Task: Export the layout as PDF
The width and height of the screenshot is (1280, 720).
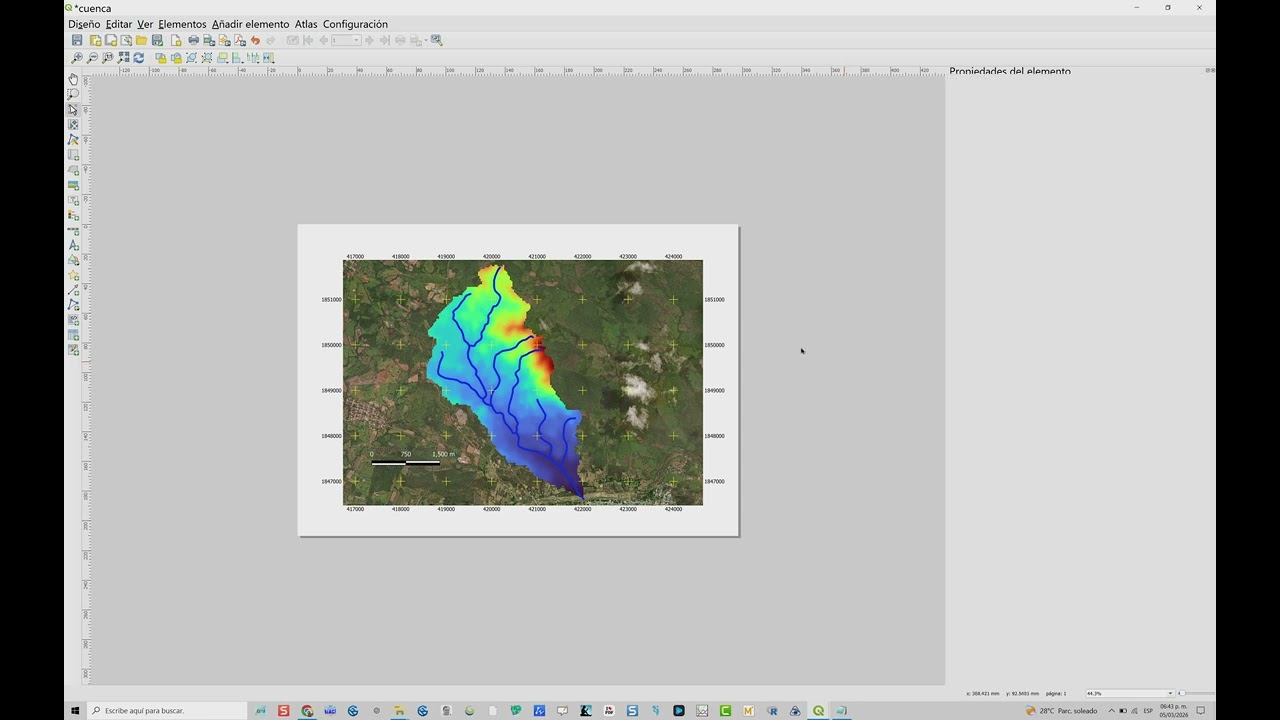Action: point(240,40)
